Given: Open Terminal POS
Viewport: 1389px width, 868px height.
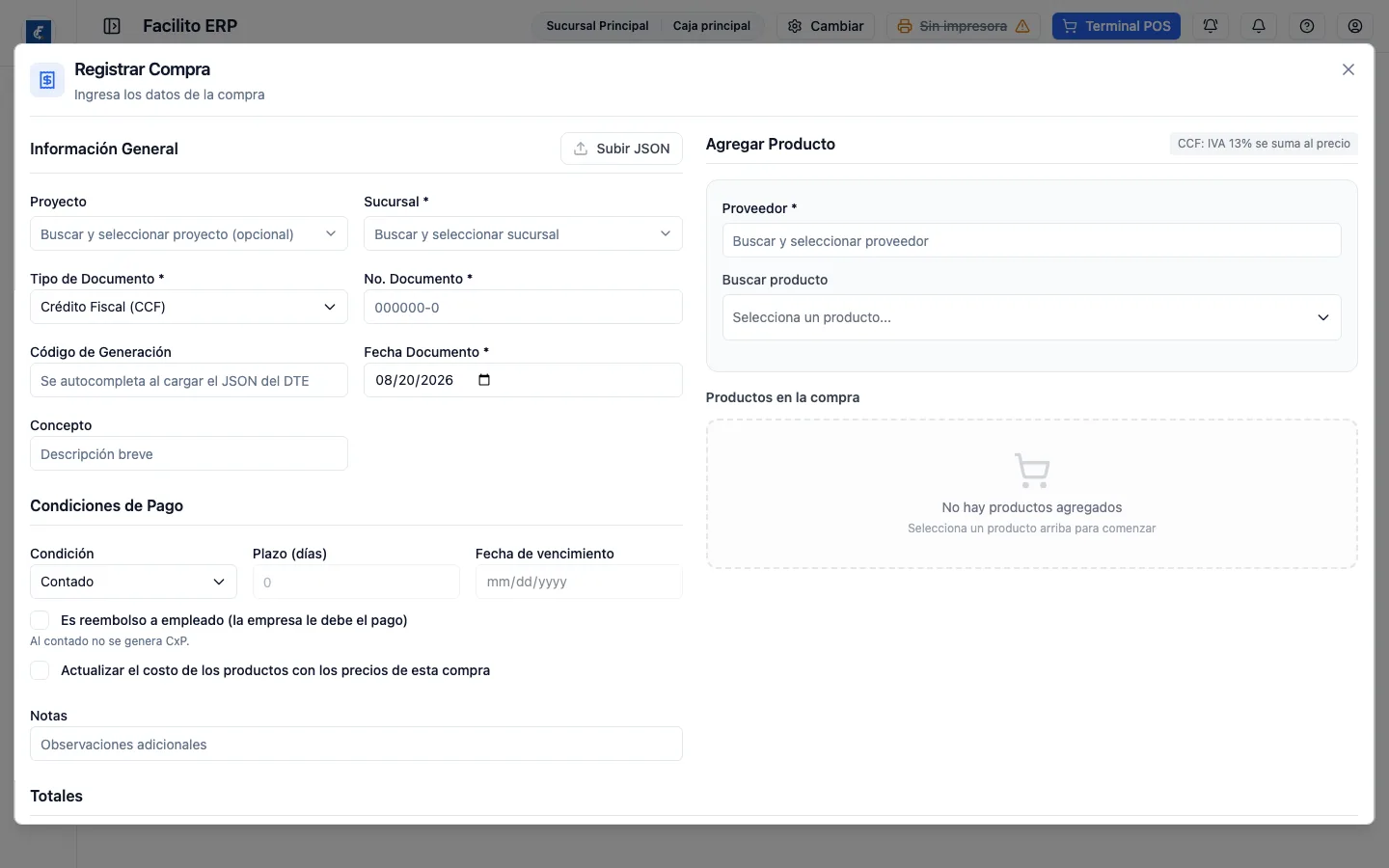Looking at the screenshot, I should click(x=1116, y=26).
